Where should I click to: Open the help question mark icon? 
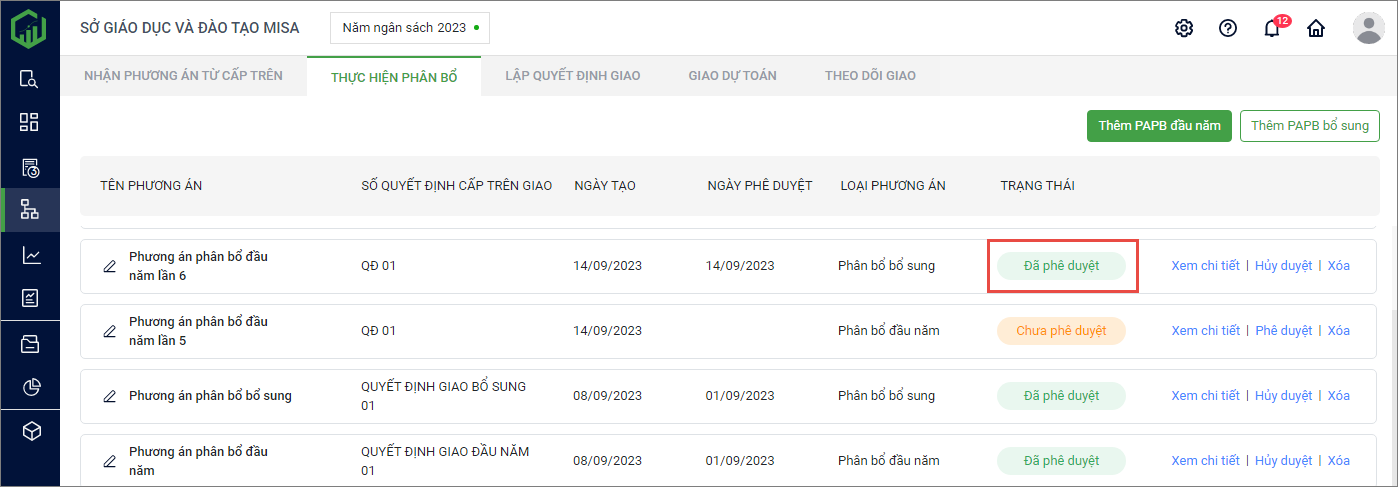click(1228, 28)
